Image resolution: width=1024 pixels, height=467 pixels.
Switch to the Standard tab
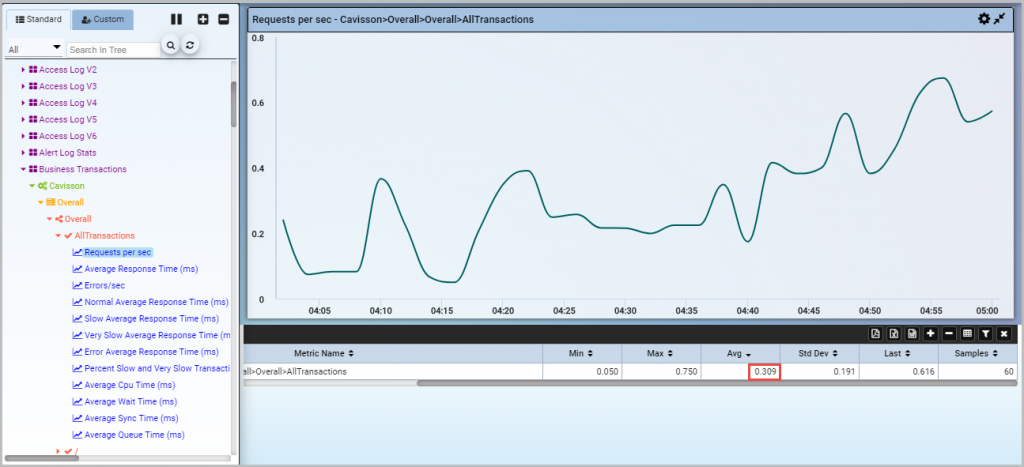pos(38,20)
